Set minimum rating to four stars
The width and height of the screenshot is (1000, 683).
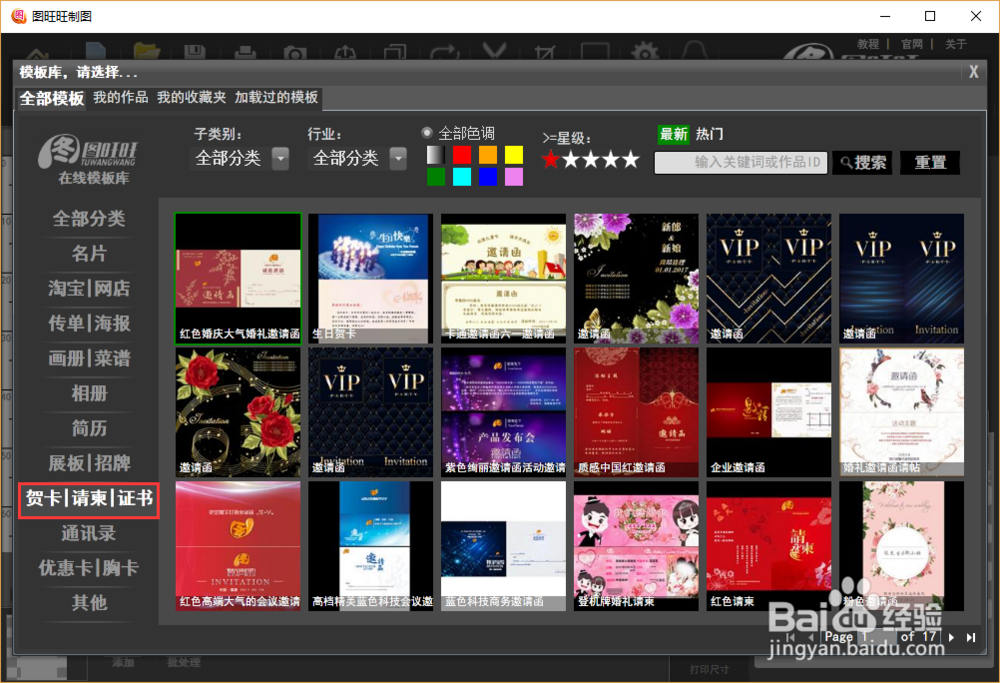click(610, 159)
